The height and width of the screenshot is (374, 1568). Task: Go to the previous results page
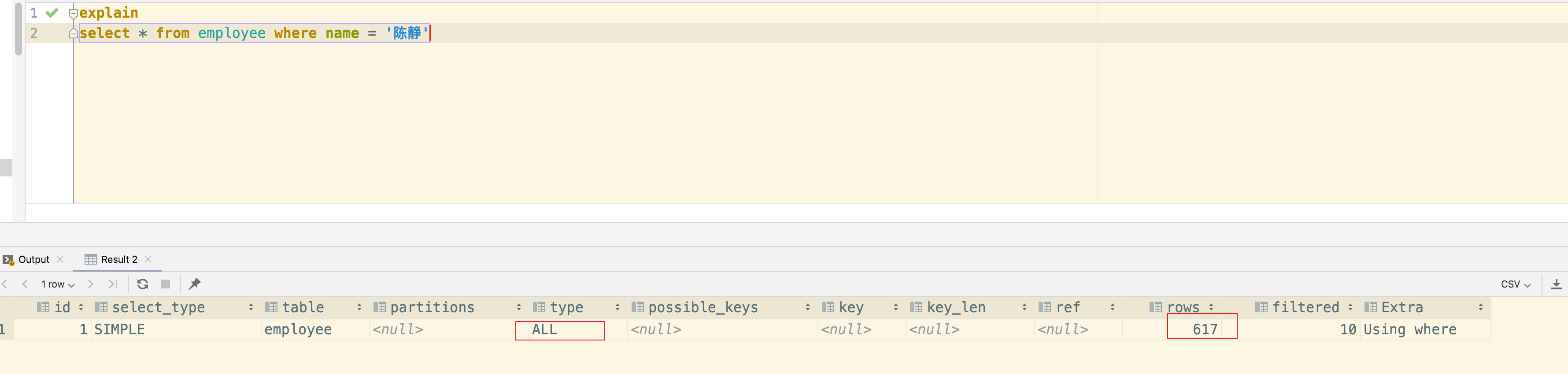click(x=25, y=284)
